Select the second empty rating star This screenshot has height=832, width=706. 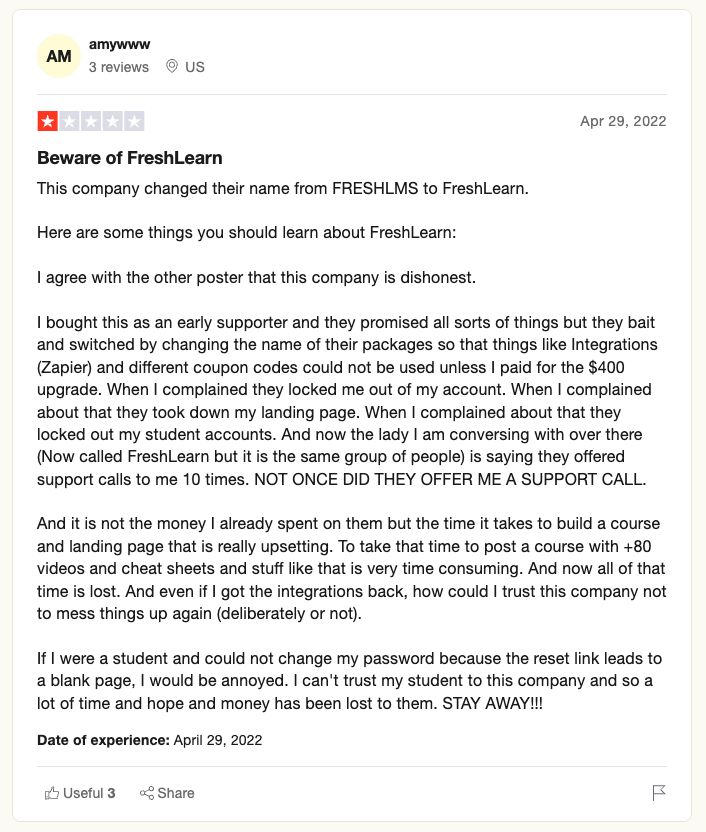[x=68, y=121]
